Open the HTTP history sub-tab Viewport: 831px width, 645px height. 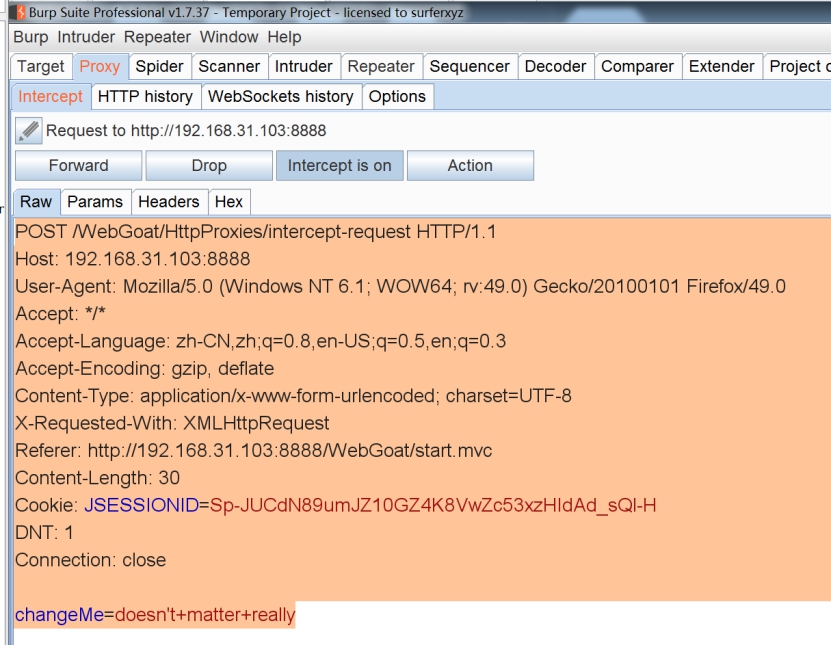(145, 96)
